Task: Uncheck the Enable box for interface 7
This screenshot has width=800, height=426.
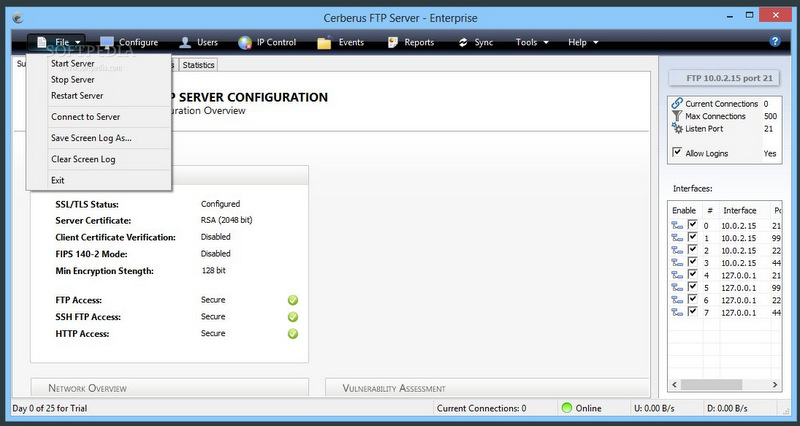Action: click(692, 311)
